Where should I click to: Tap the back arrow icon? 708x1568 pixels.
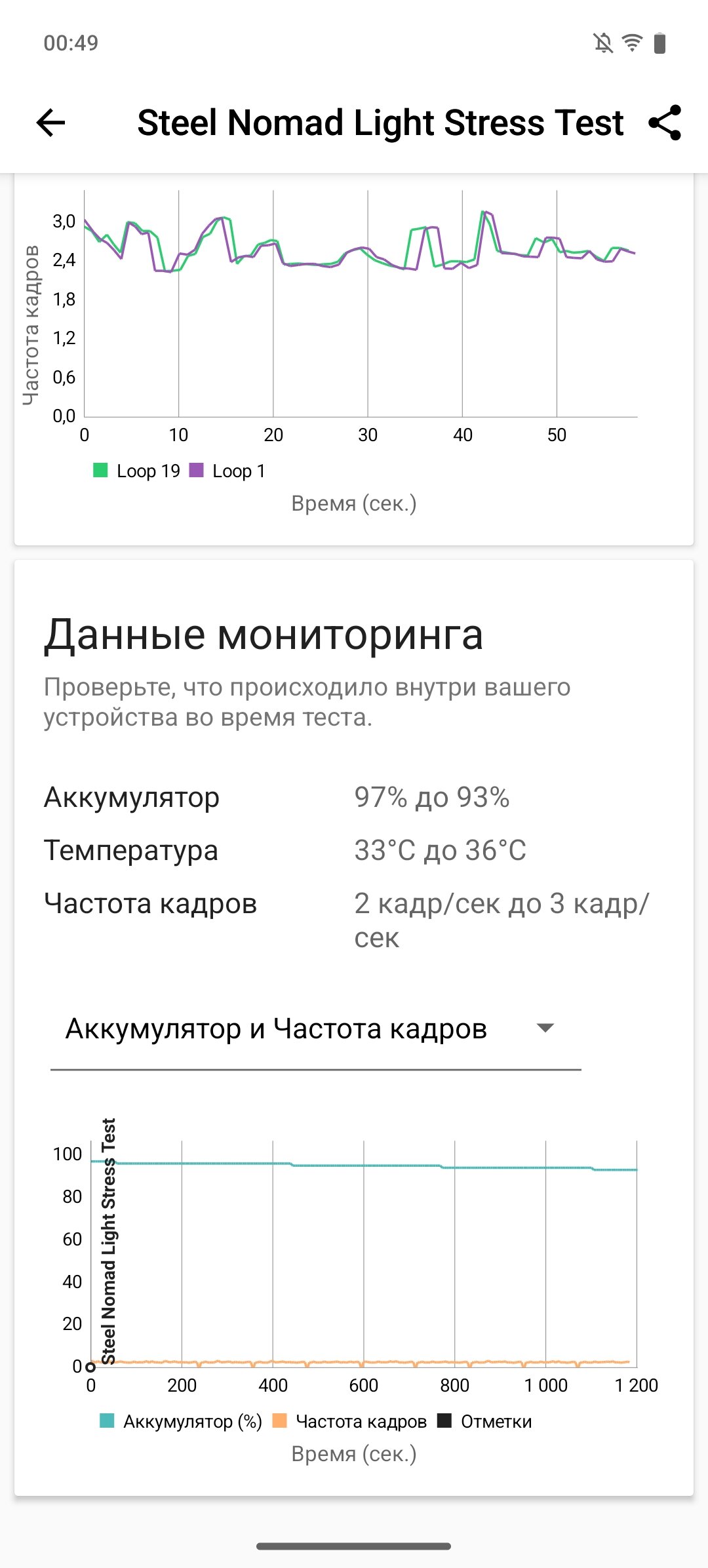point(51,123)
